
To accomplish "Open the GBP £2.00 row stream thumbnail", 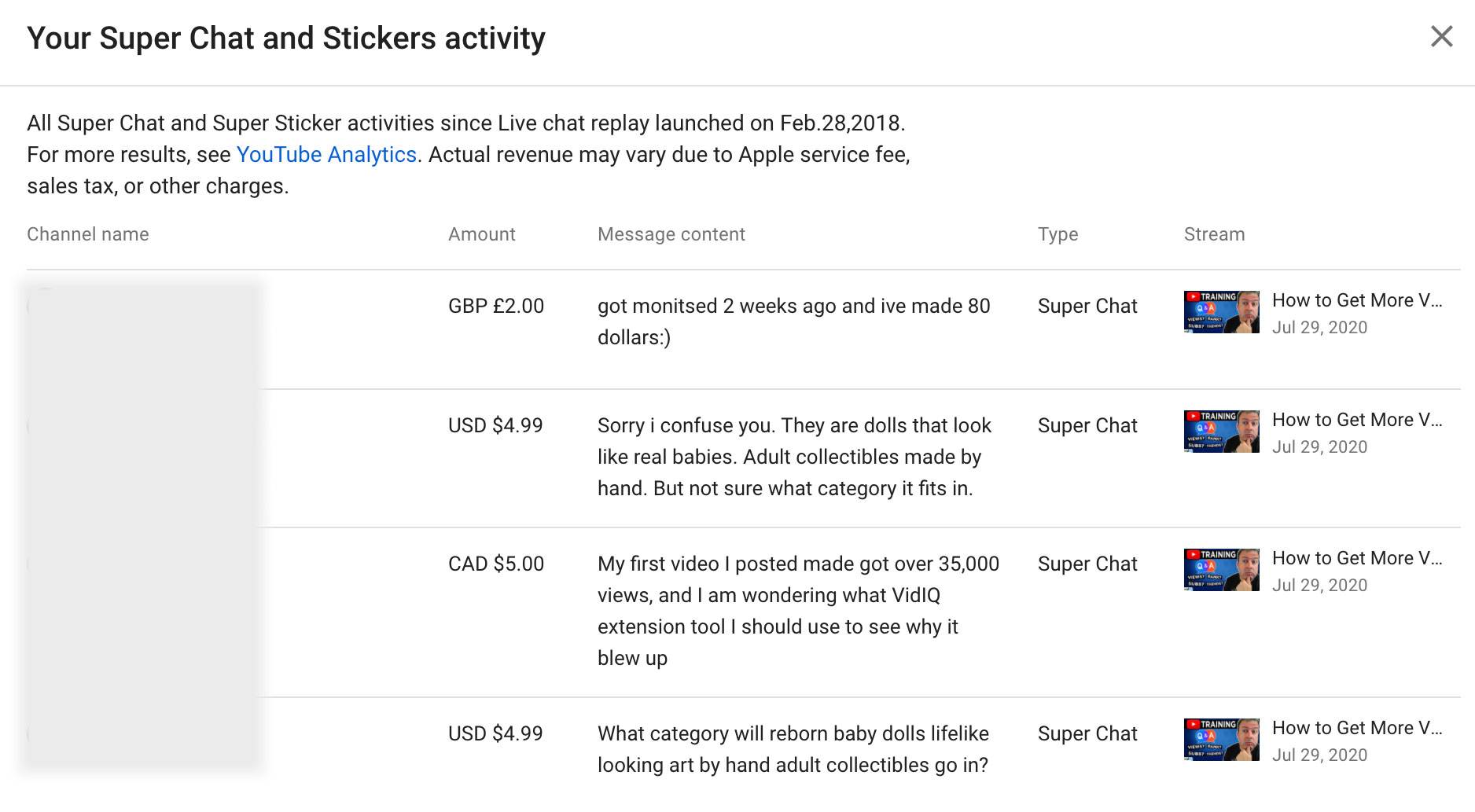I will tap(1221, 312).
